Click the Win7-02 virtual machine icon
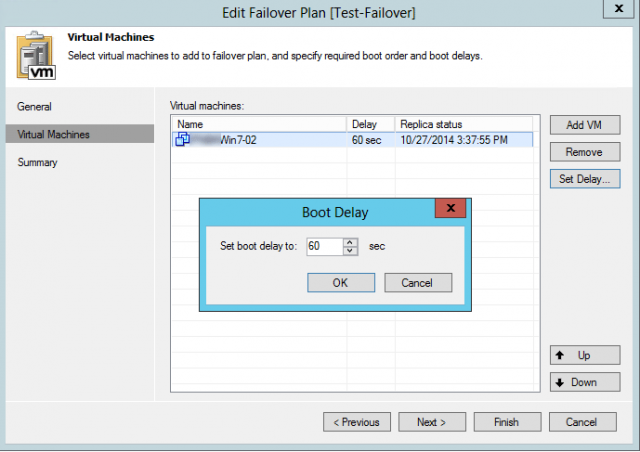The height and width of the screenshot is (452, 640). tap(183, 140)
